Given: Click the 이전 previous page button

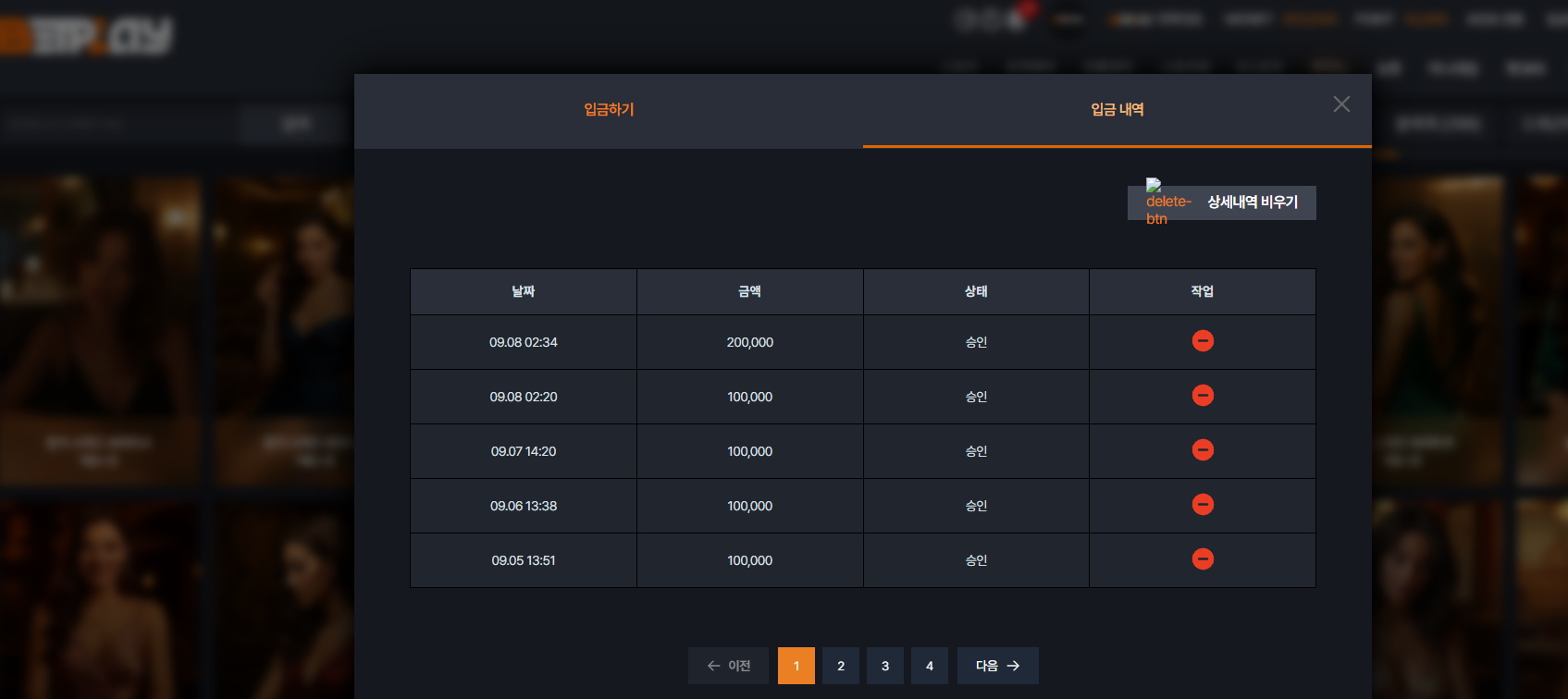Looking at the screenshot, I should click(728, 666).
